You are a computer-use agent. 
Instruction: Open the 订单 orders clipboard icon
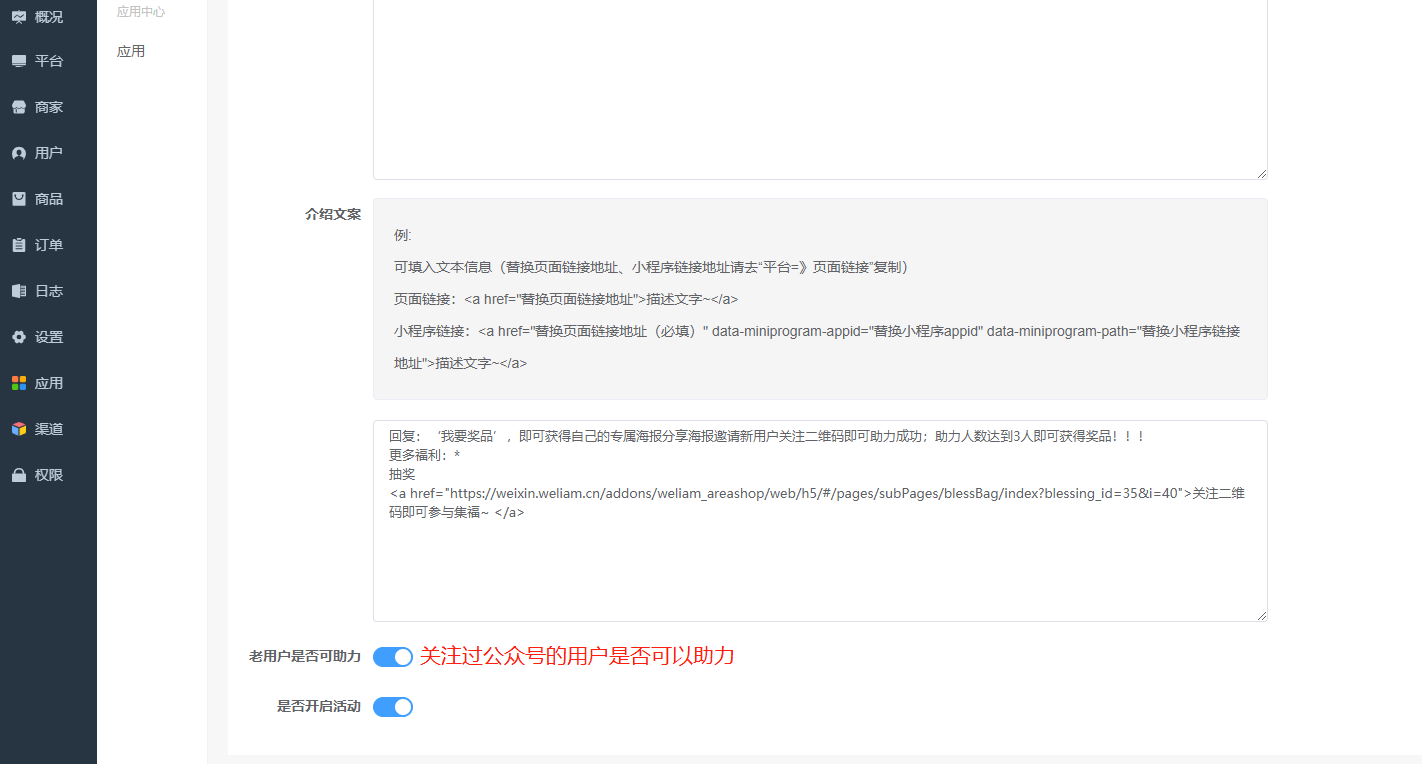click(19, 245)
